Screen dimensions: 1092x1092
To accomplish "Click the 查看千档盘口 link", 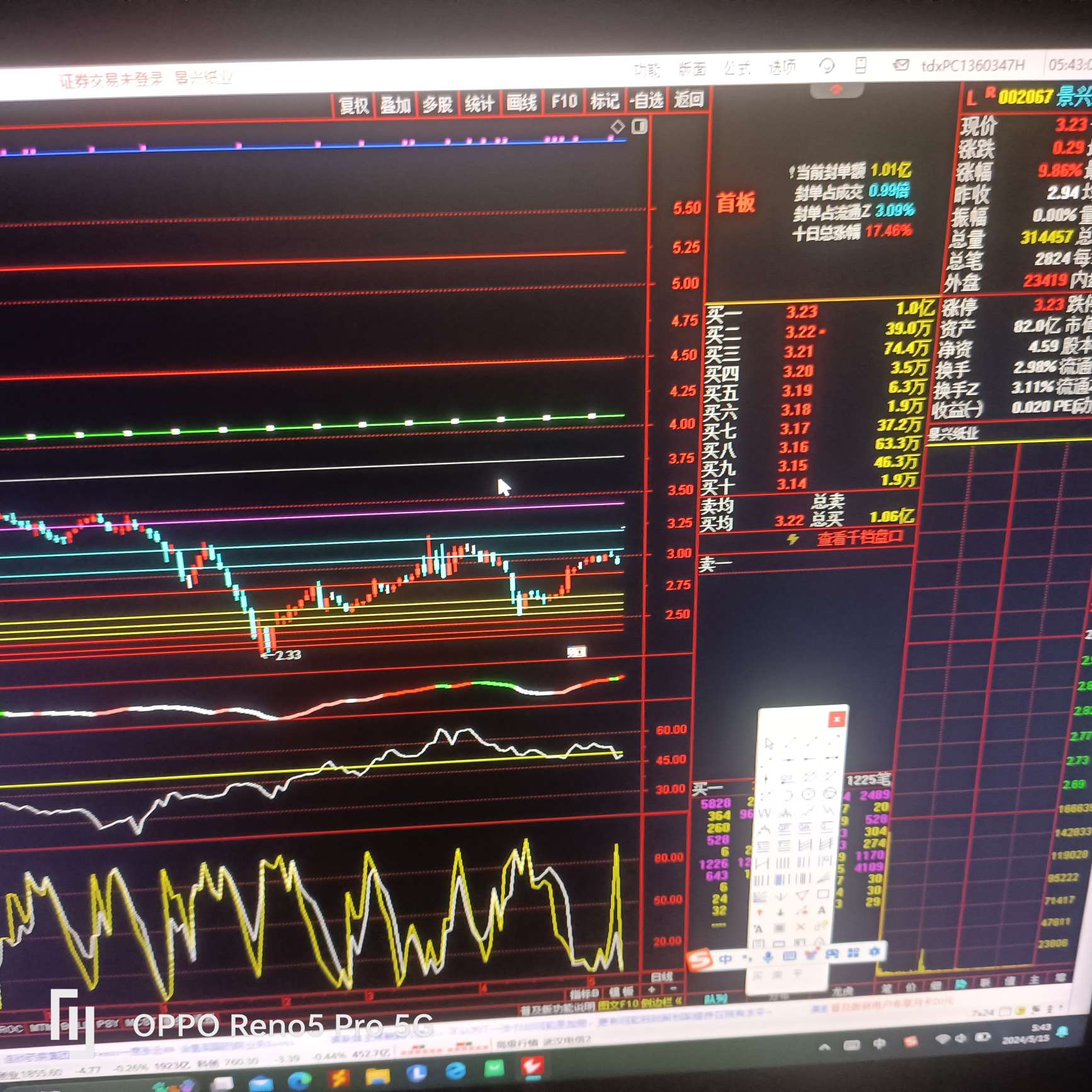I will click(859, 537).
